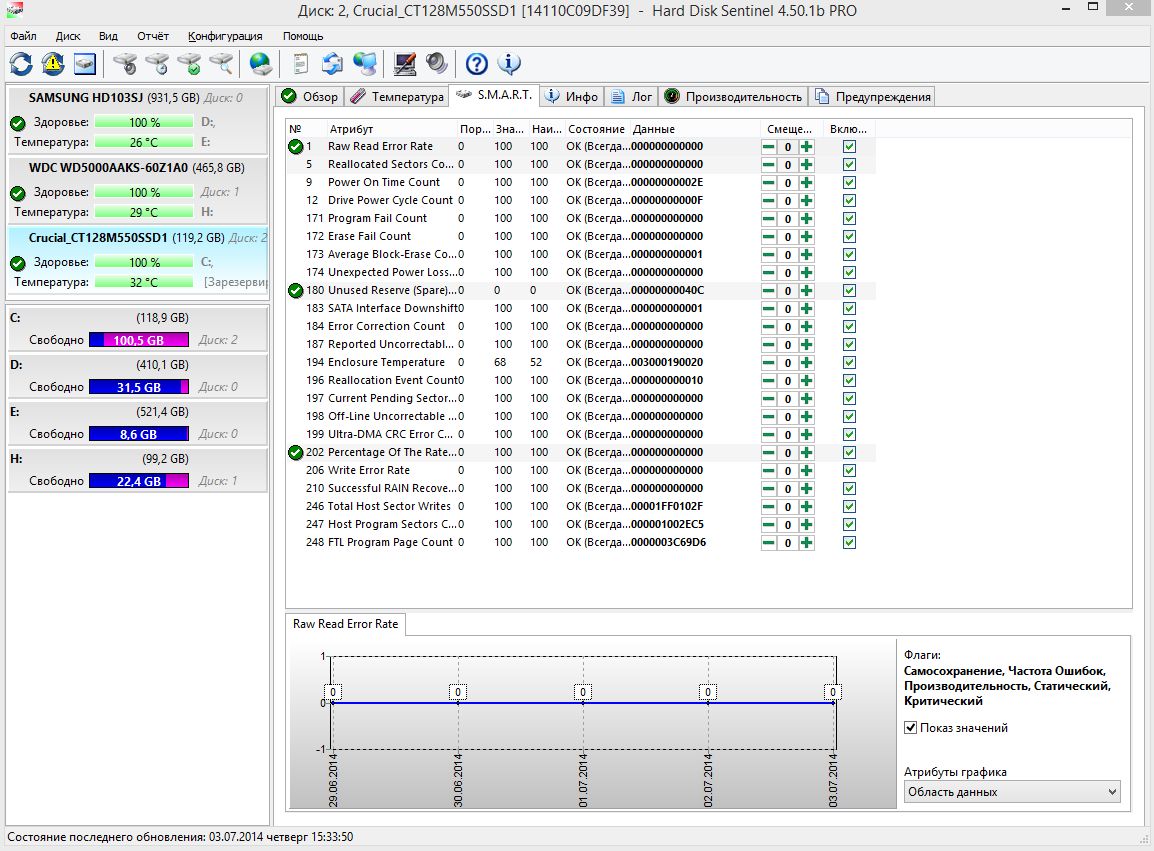Click the Refresh disk information icon

click(x=21, y=64)
